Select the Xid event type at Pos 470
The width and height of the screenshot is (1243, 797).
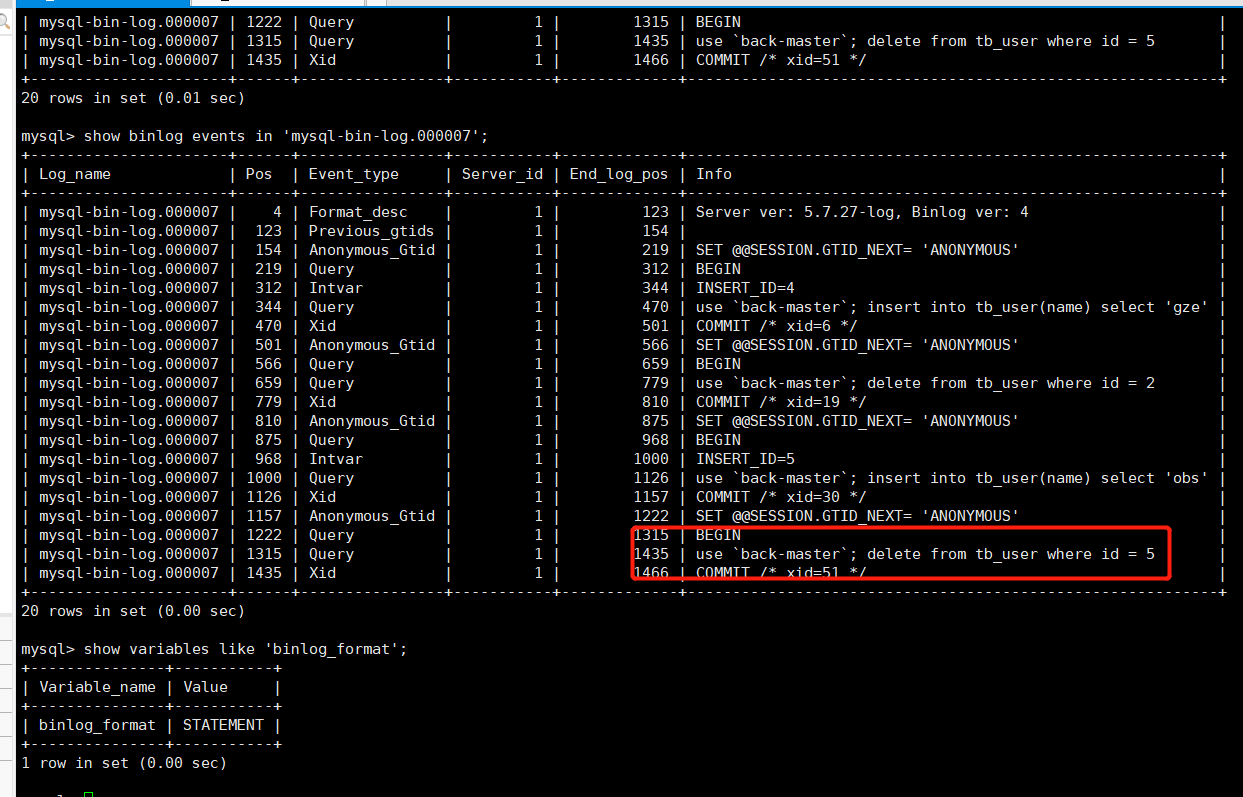[x=322, y=326]
